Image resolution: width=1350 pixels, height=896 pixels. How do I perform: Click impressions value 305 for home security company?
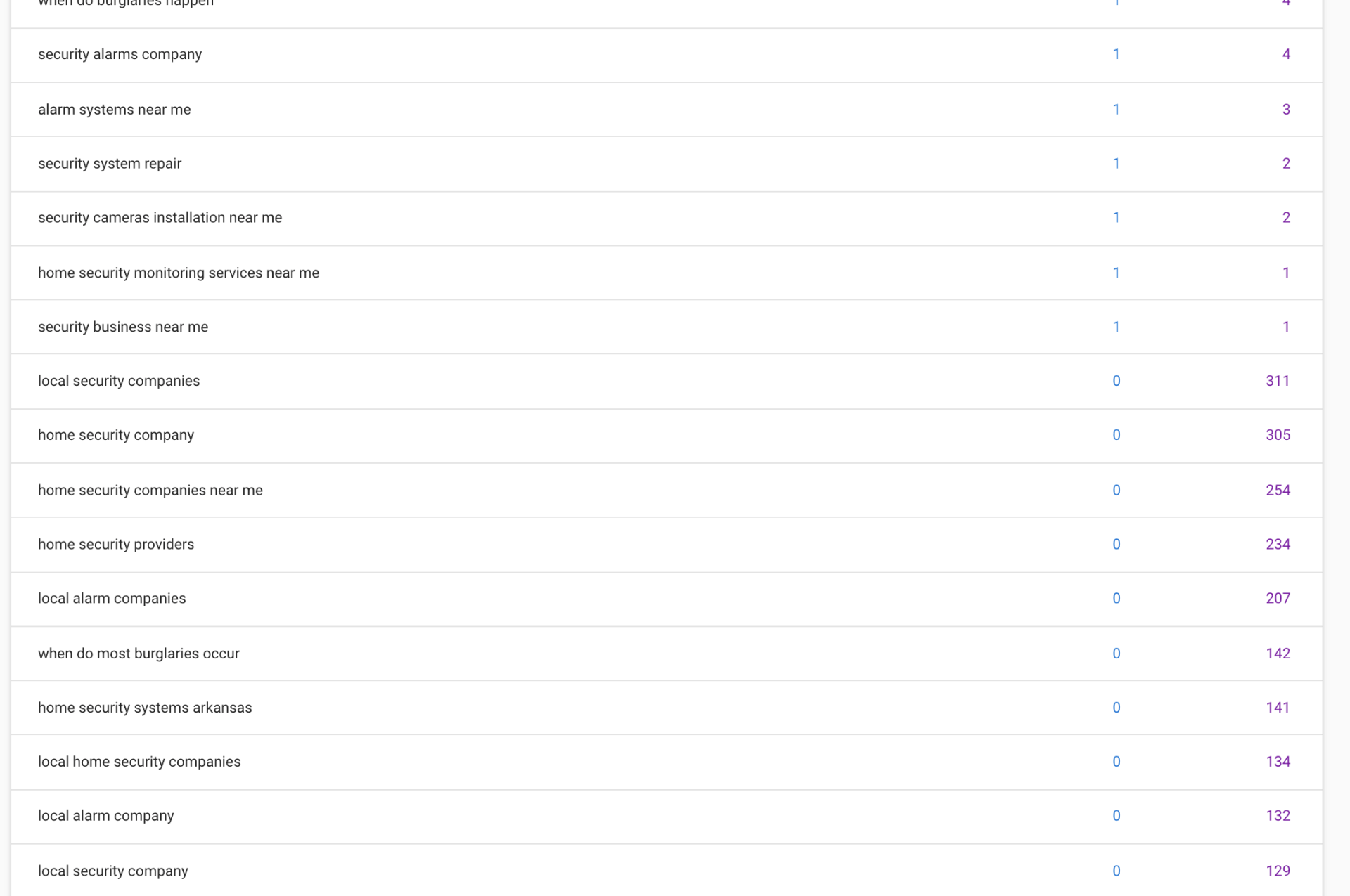[1277, 435]
